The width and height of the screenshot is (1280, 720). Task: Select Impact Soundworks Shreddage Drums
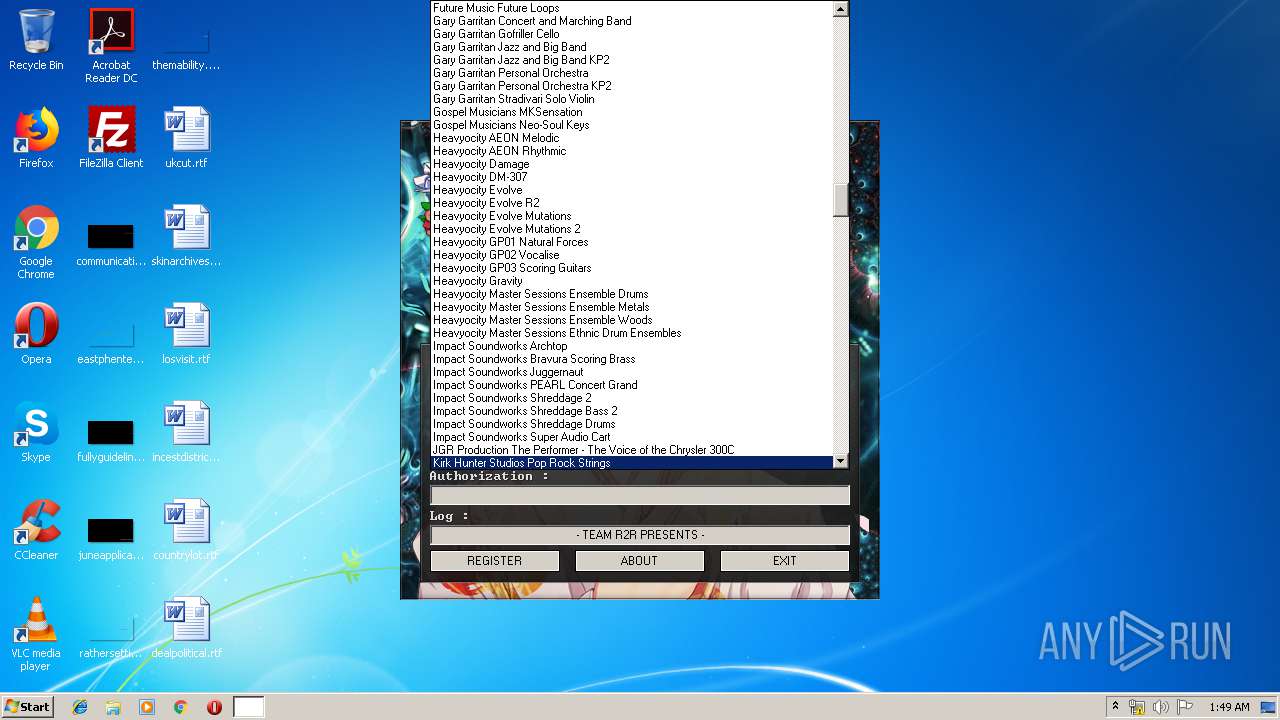pos(632,424)
